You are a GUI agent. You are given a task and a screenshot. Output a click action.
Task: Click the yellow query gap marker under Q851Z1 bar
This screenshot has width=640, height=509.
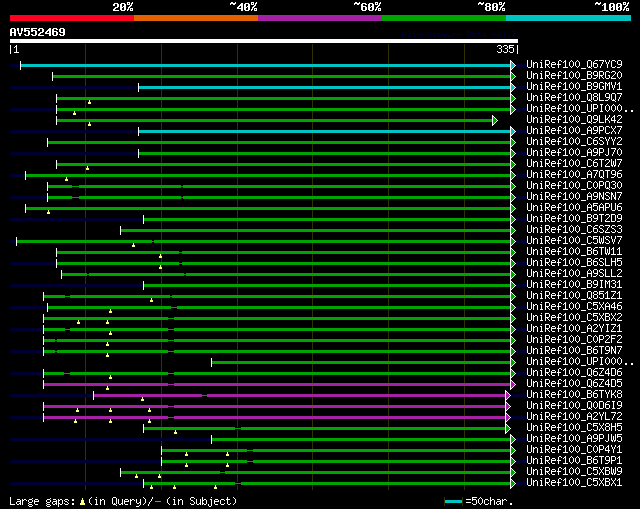pyautogui.click(x=151, y=300)
